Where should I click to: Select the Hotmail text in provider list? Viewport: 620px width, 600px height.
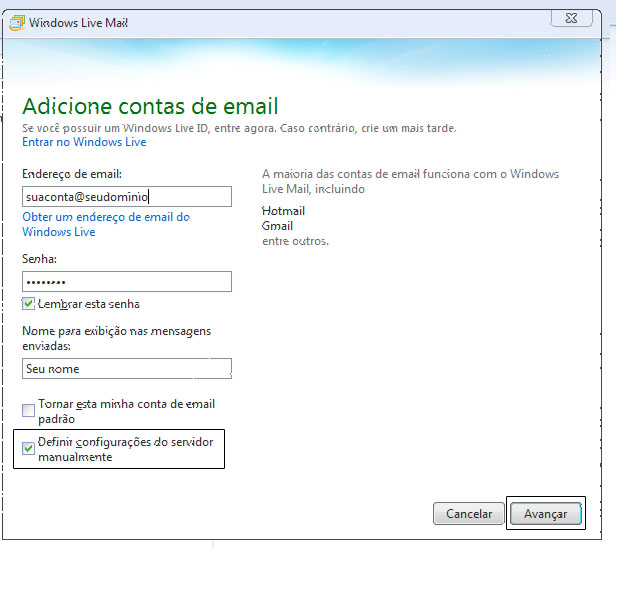pyautogui.click(x=283, y=211)
